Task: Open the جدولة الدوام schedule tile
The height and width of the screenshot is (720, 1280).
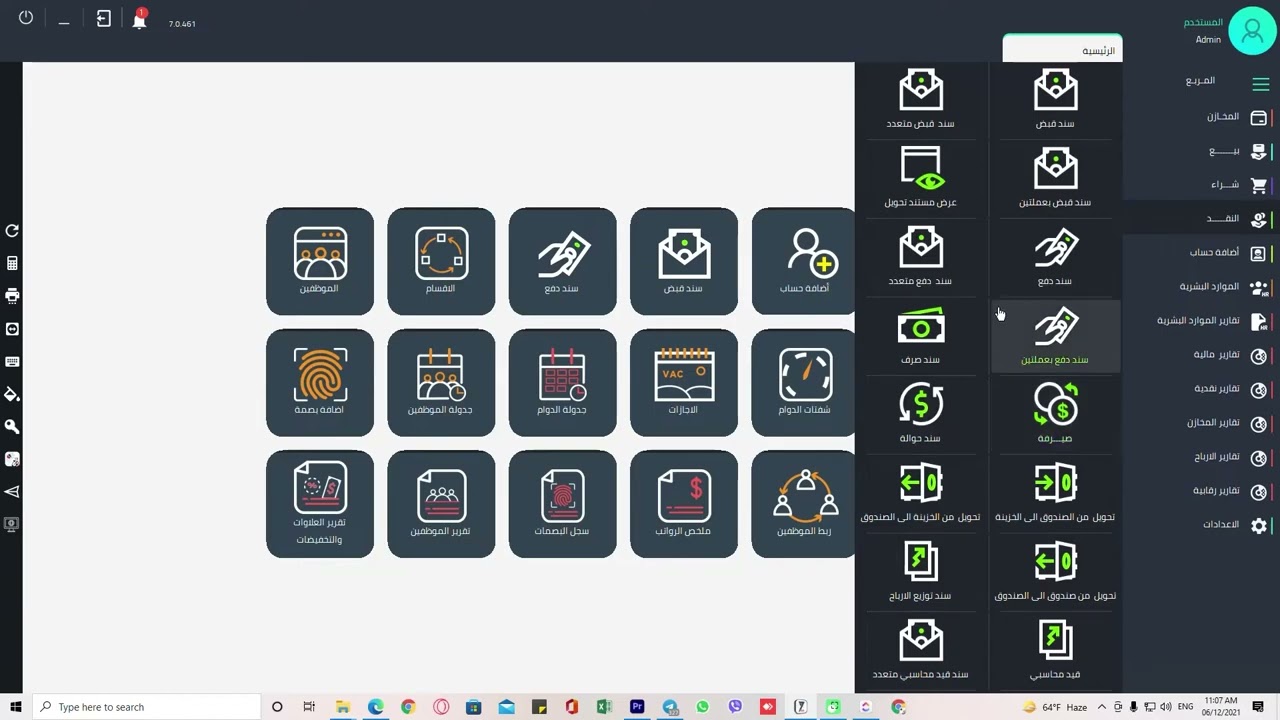Action: tap(562, 382)
